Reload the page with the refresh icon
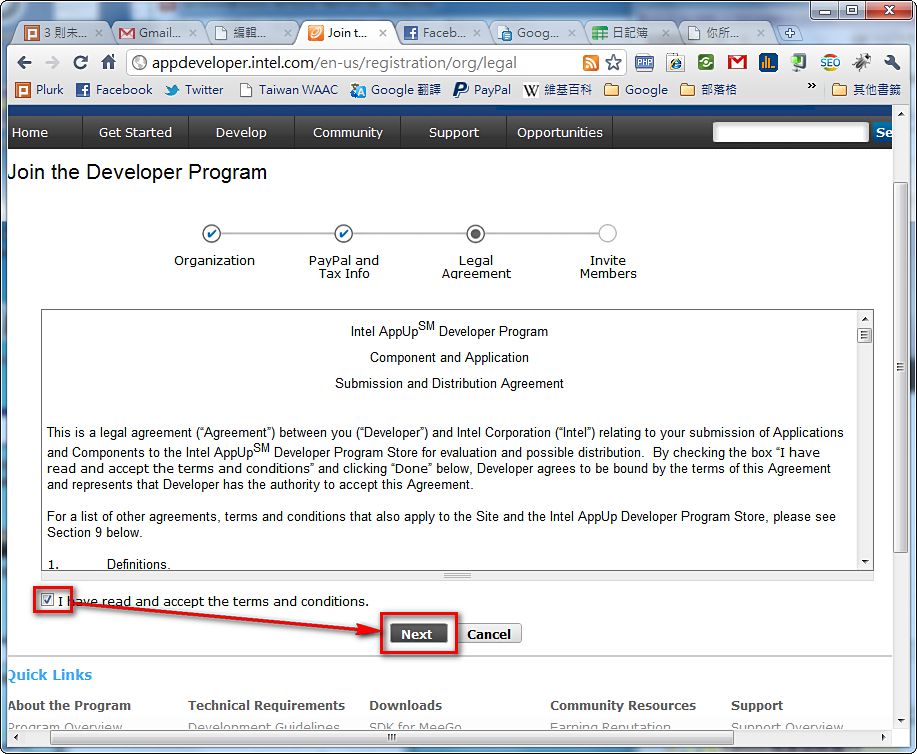The image size is (917, 754). click(81, 62)
